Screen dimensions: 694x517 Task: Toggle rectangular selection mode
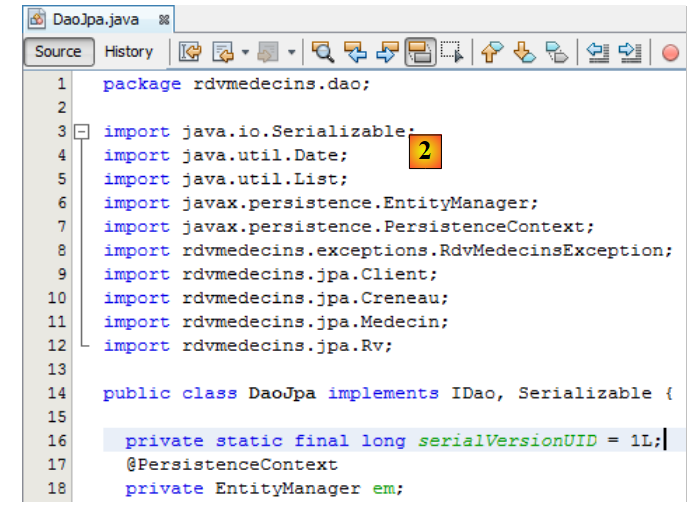451,53
